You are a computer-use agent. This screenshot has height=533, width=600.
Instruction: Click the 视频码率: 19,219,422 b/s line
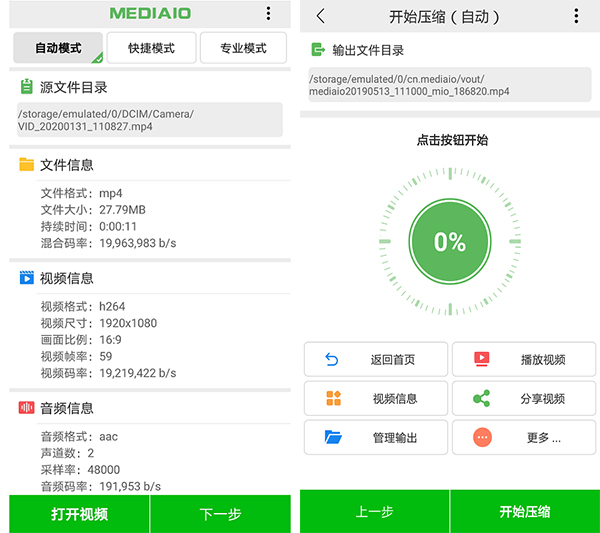tap(109, 373)
